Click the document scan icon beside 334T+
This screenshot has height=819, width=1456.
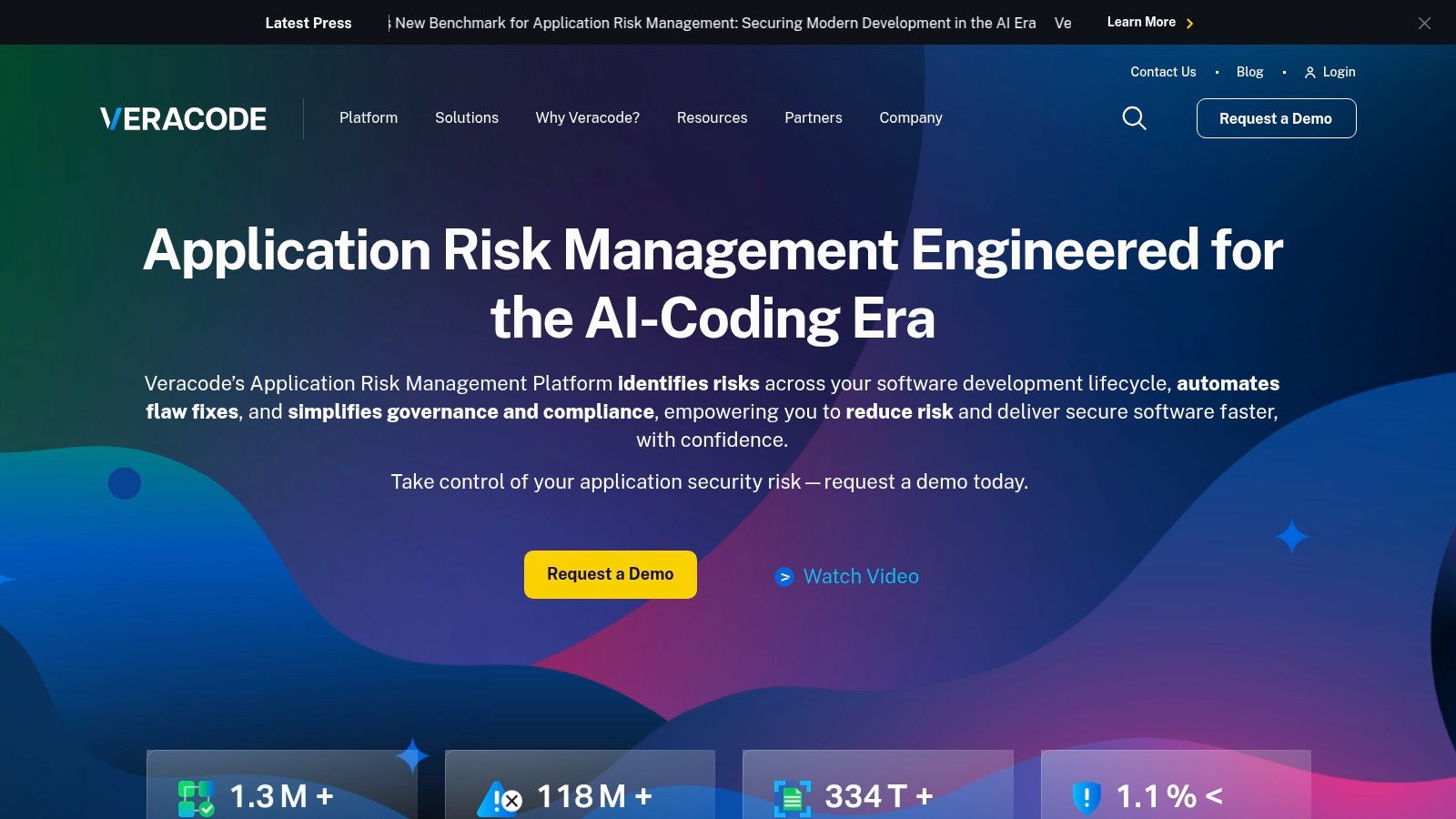click(792, 798)
